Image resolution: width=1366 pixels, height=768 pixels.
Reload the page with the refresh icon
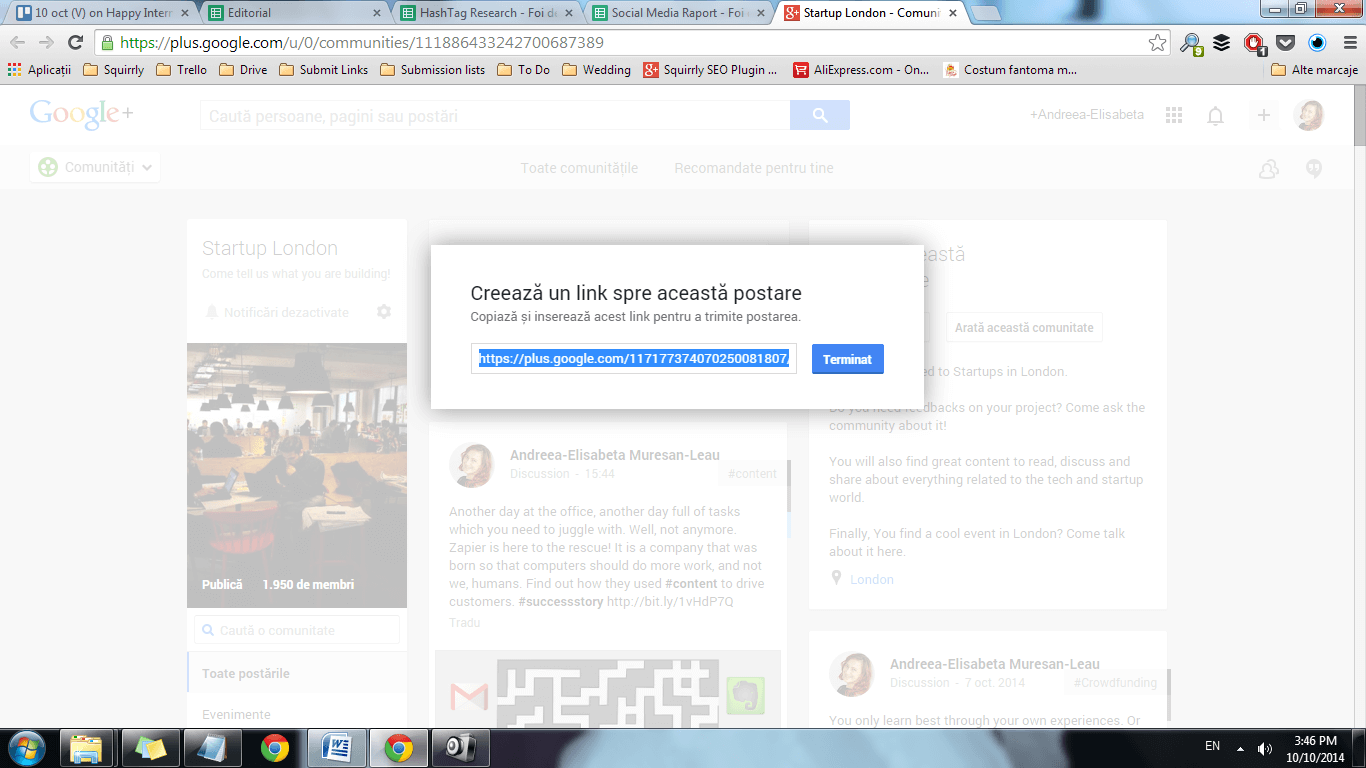coord(75,43)
